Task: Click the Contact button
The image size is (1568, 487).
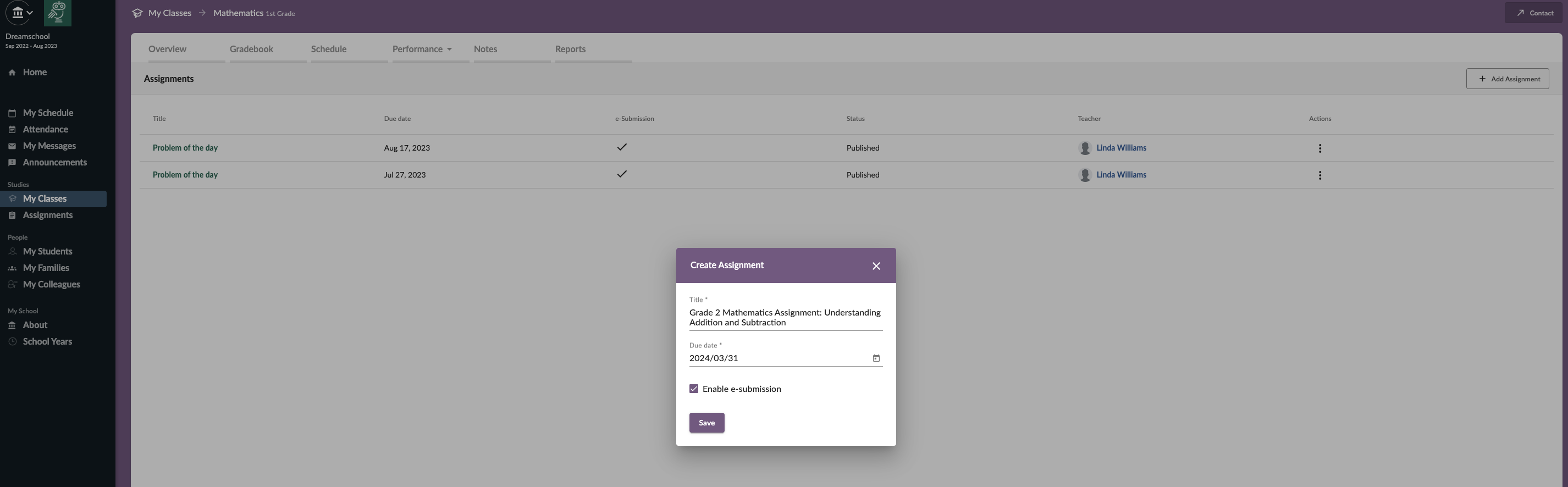Action: coord(1533,13)
